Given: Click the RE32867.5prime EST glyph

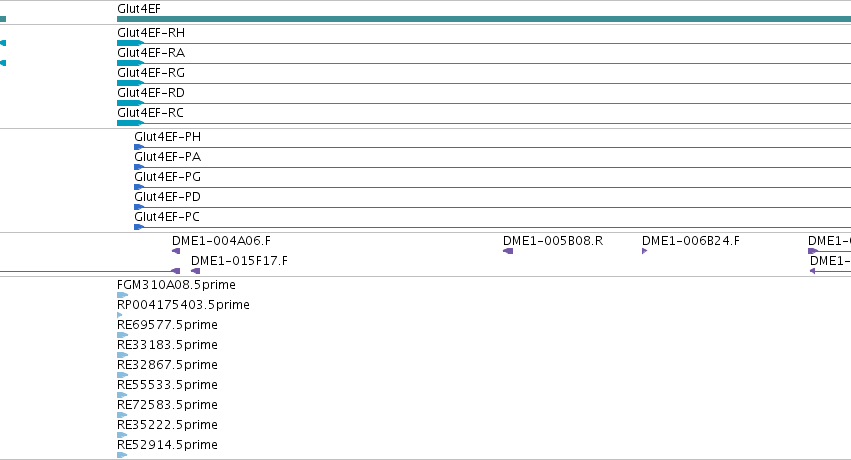Looking at the screenshot, I should pos(123,375).
